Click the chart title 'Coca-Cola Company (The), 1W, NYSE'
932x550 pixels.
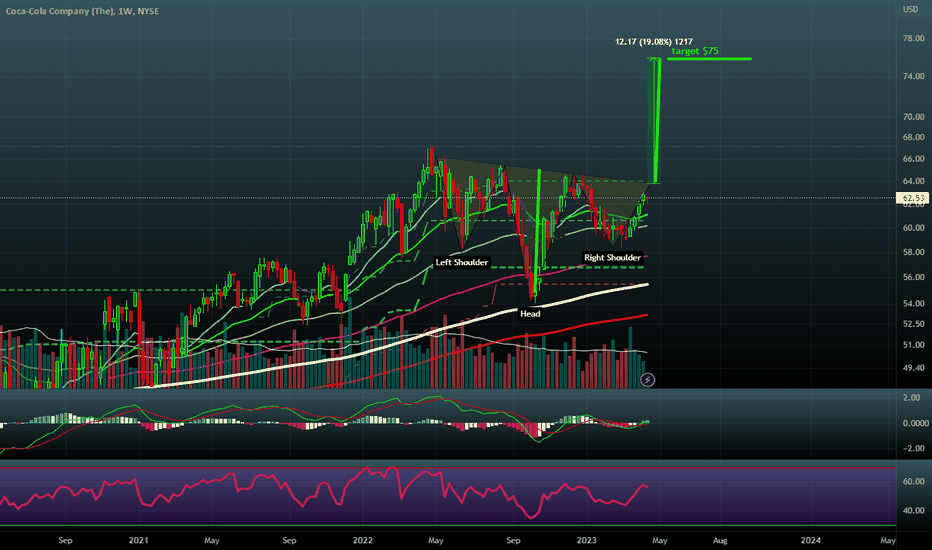(x=83, y=11)
